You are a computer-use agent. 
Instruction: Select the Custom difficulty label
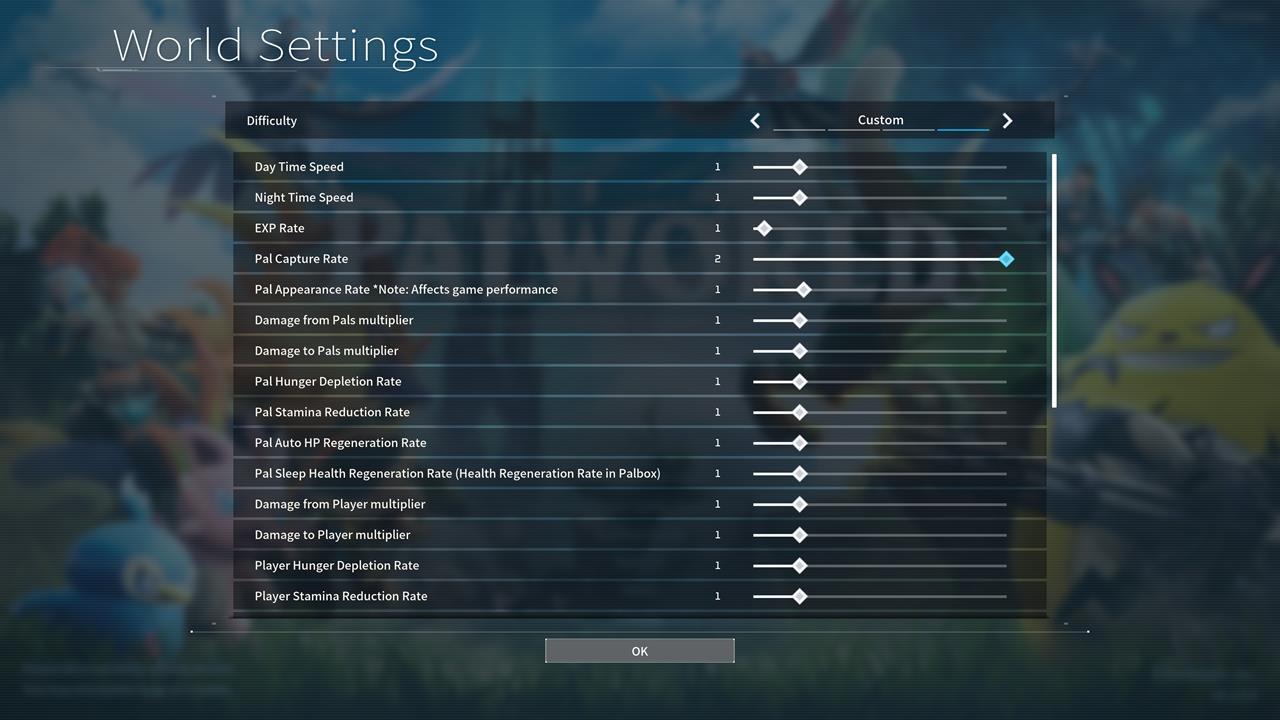point(880,120)
